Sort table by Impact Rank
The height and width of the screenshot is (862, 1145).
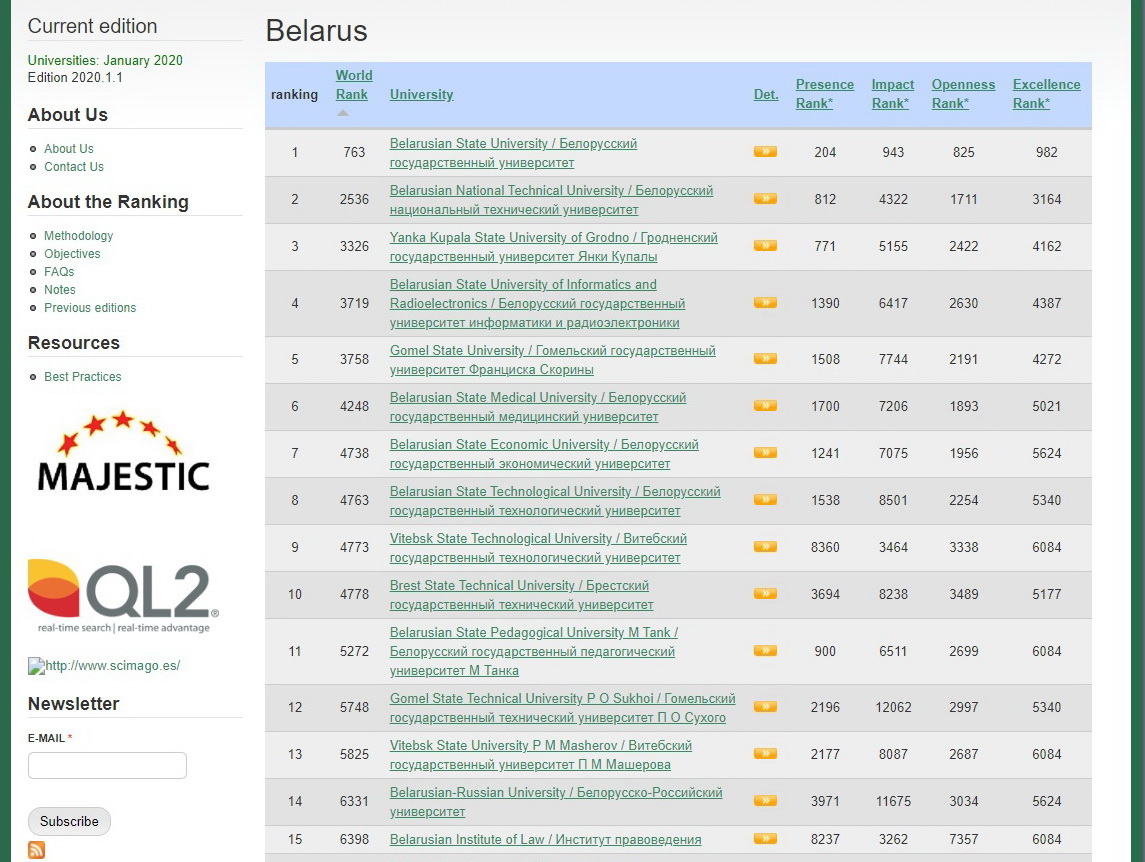(892, 94)
